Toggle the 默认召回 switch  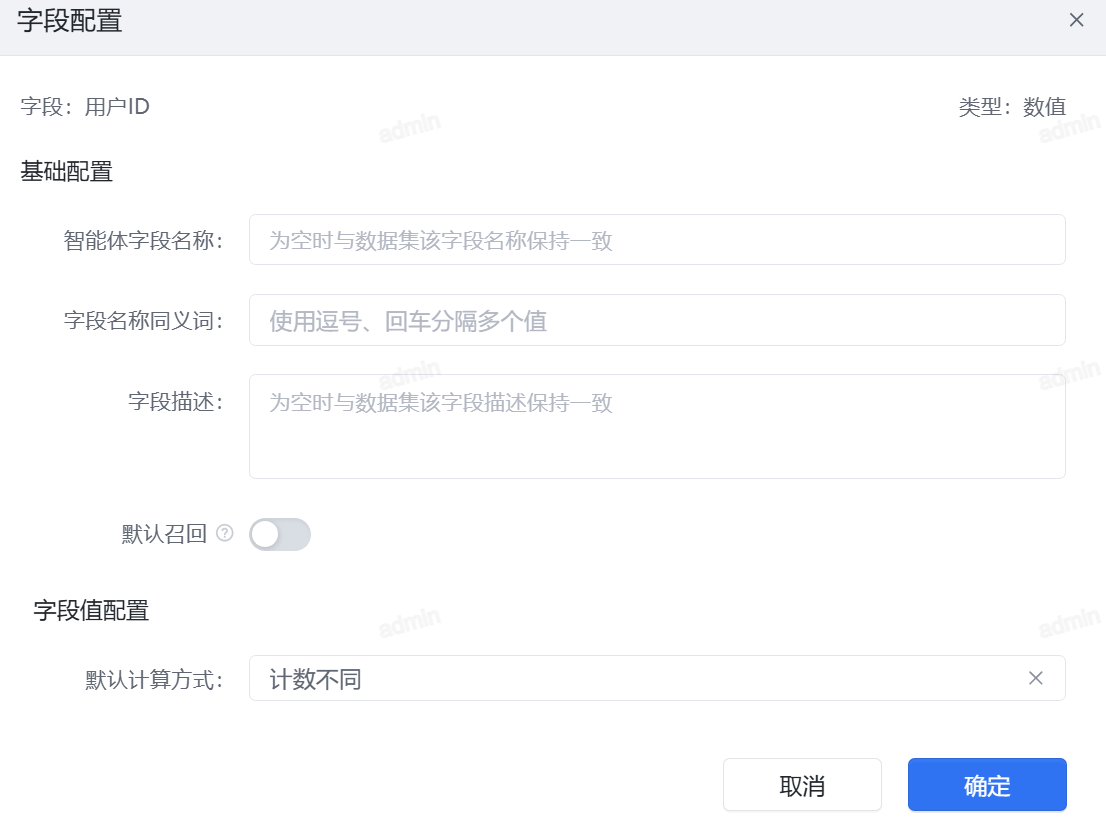pos(280,534)
